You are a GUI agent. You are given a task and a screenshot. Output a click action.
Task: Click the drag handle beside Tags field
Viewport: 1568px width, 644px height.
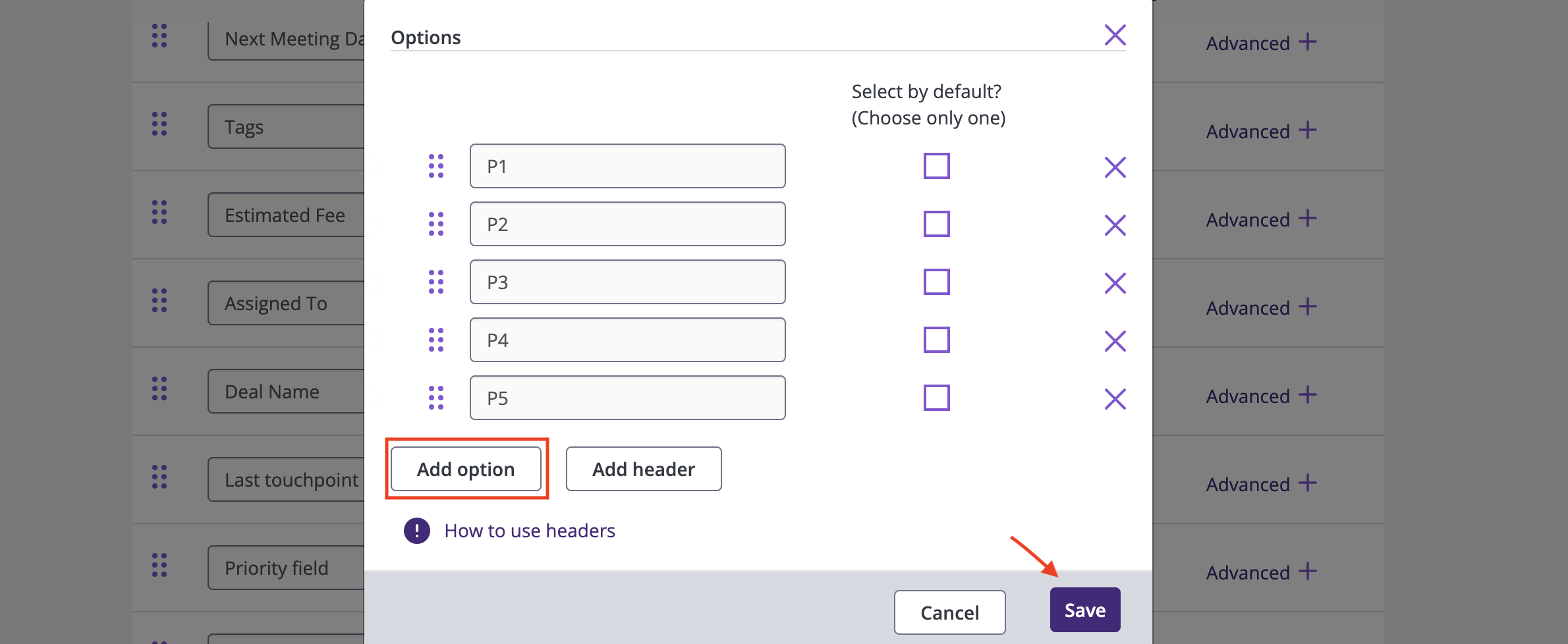point(159,125)
